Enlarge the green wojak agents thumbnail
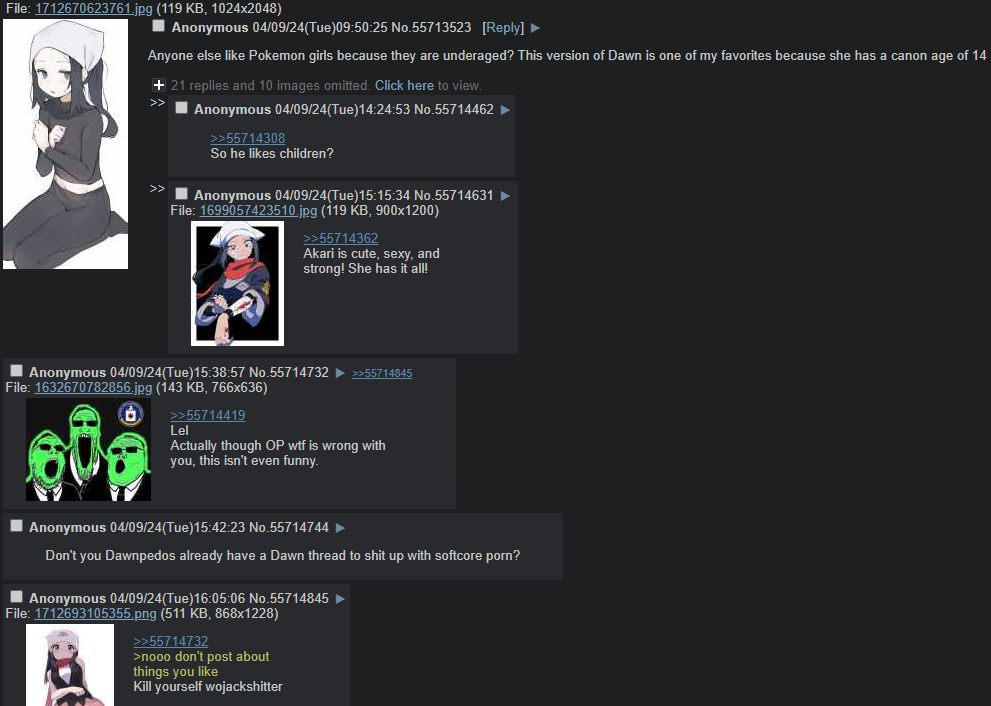Viewport: 991px width, 706px height. click(x=88, y=449)
